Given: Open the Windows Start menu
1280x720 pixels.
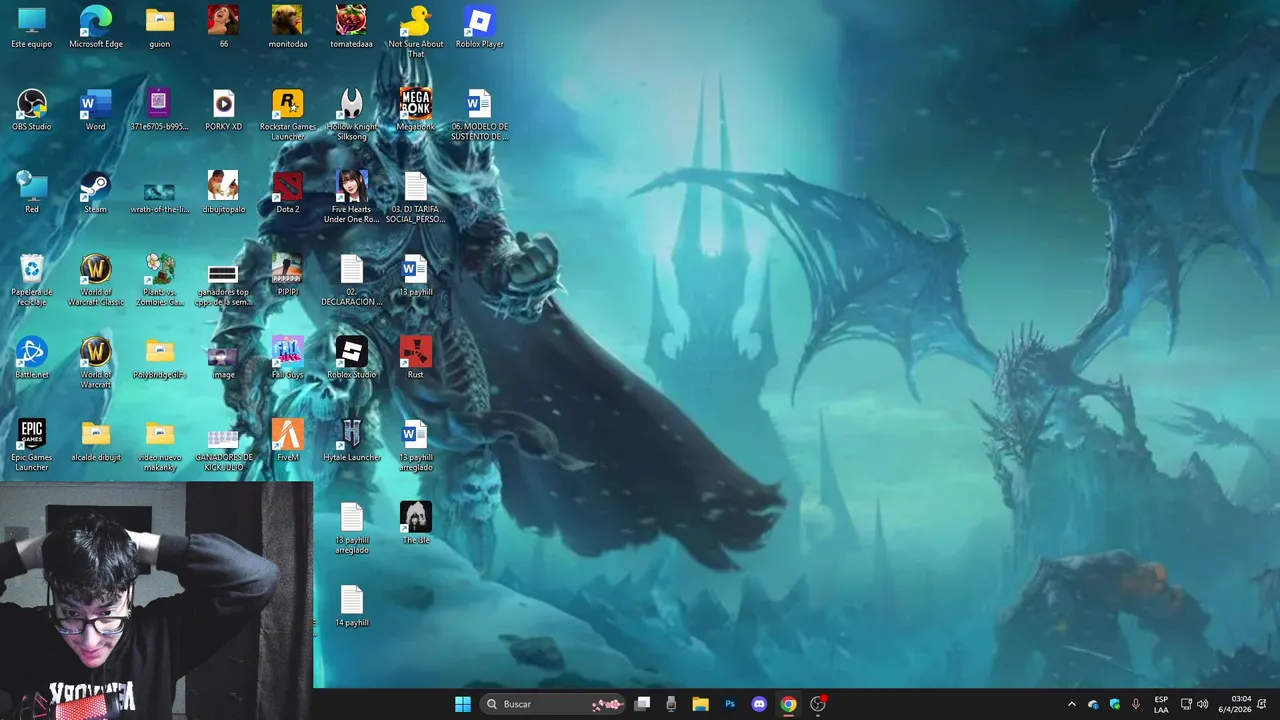Looking at the screenshot, I should (x=463, y=704).
